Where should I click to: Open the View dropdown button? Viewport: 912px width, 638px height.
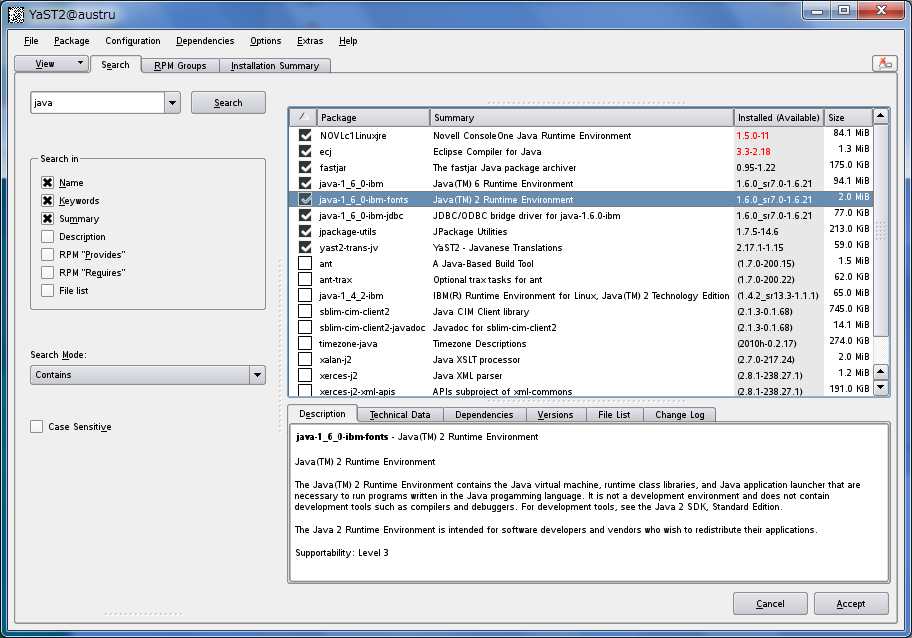52,63
